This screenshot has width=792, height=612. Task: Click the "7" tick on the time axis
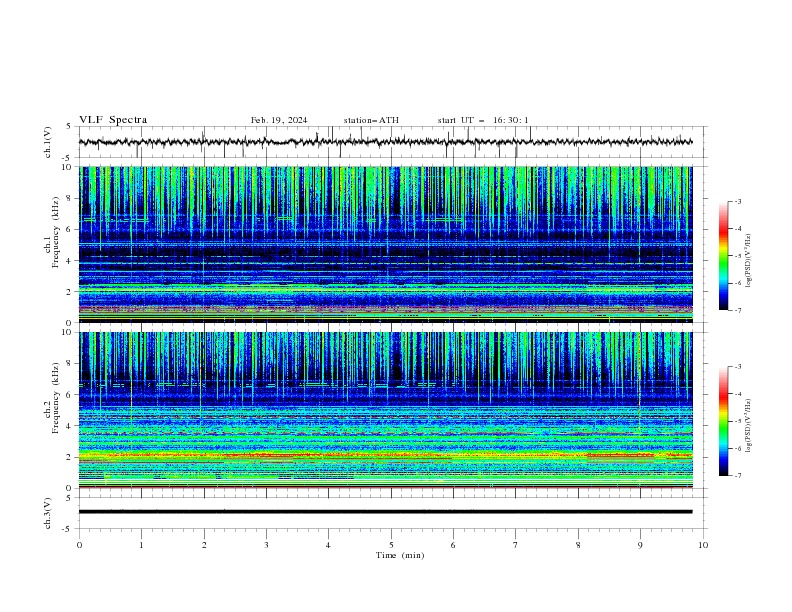515,545
